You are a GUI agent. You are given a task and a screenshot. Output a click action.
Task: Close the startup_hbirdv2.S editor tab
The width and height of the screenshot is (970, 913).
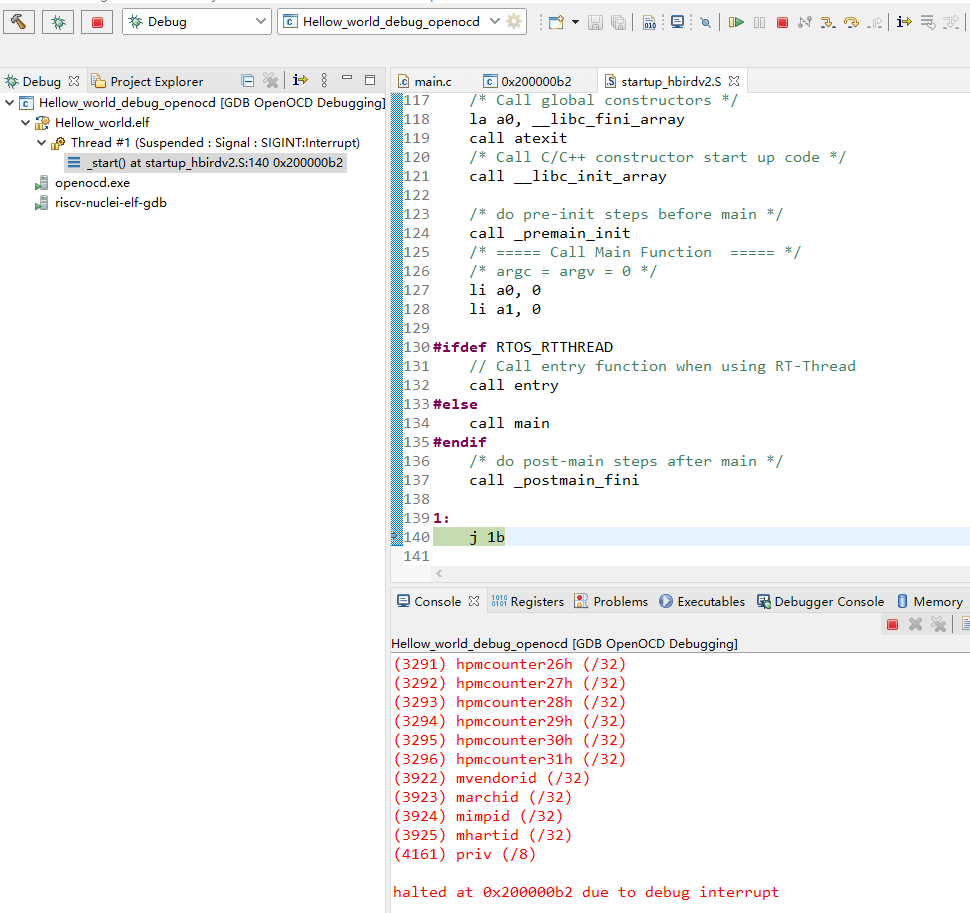(x=734, y=81)
